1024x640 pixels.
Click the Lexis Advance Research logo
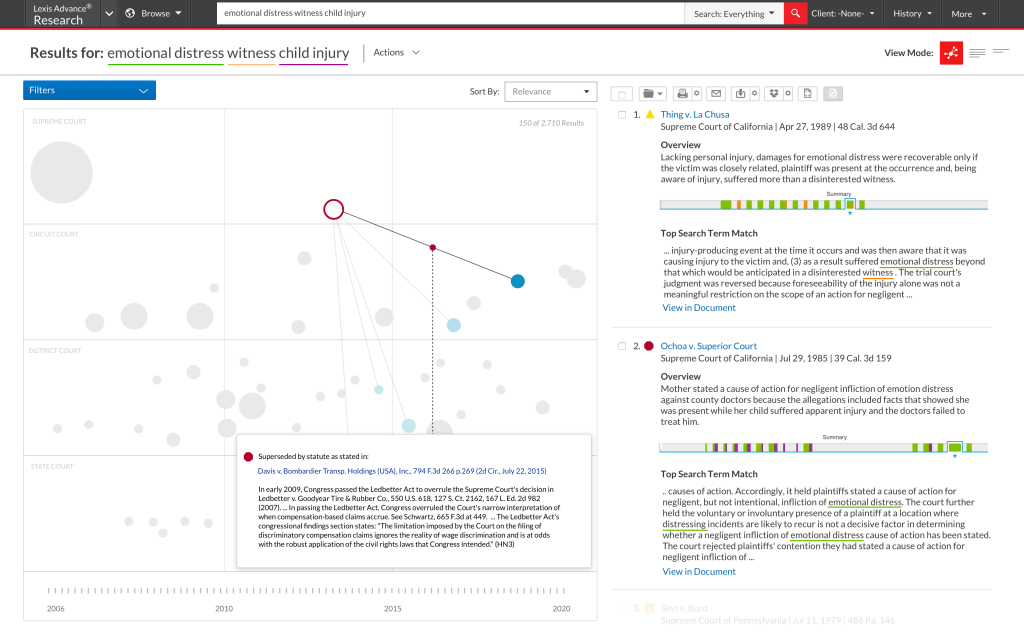(62, 14)
